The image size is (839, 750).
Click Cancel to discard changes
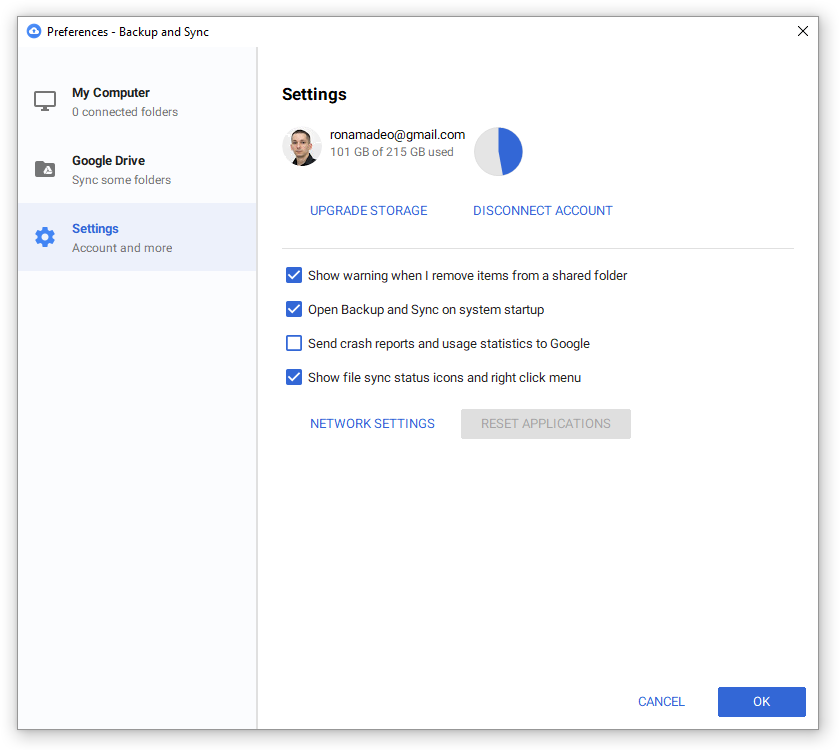tap(661, 701)
